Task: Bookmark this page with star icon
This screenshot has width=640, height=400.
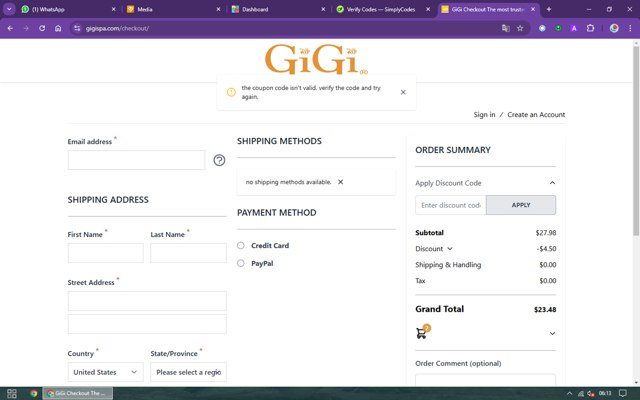Action: click(520, 28)
